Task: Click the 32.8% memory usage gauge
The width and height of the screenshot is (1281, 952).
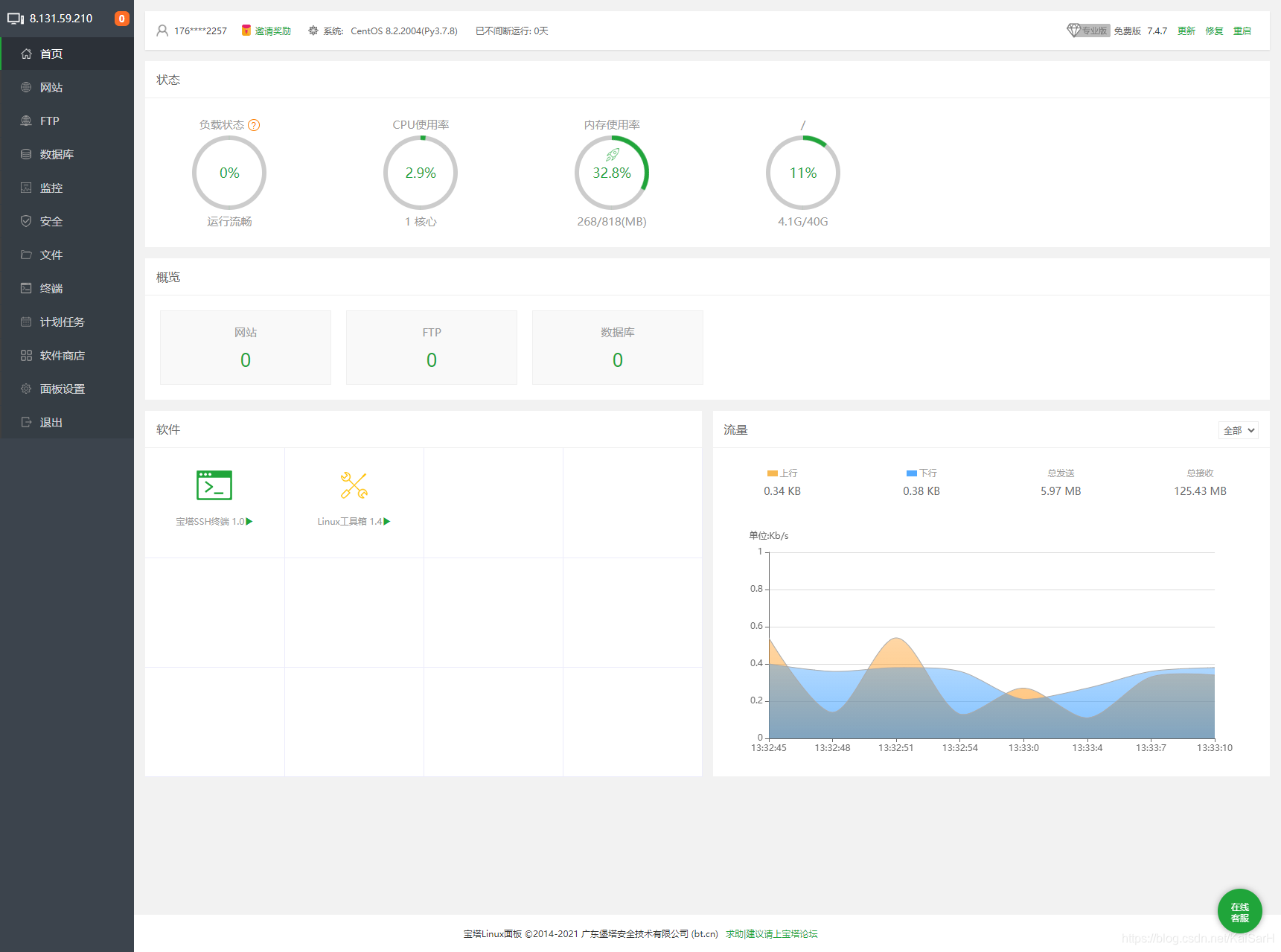Action: (612, 173)
